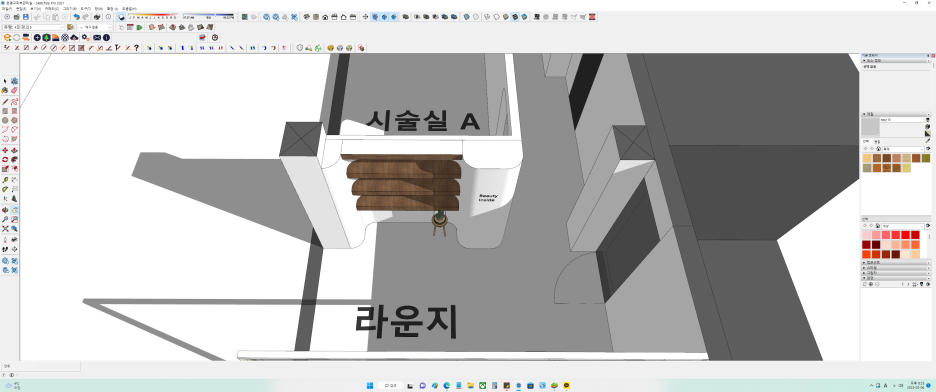Click the current material preview thumbnail
The image size is (936, 392).
(x=870, y=126)
